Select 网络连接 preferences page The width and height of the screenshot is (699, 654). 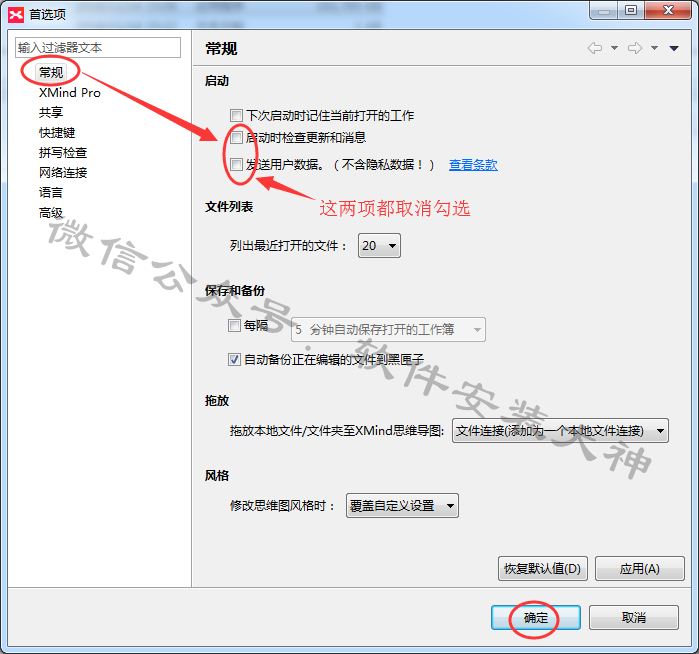(63, 173)
